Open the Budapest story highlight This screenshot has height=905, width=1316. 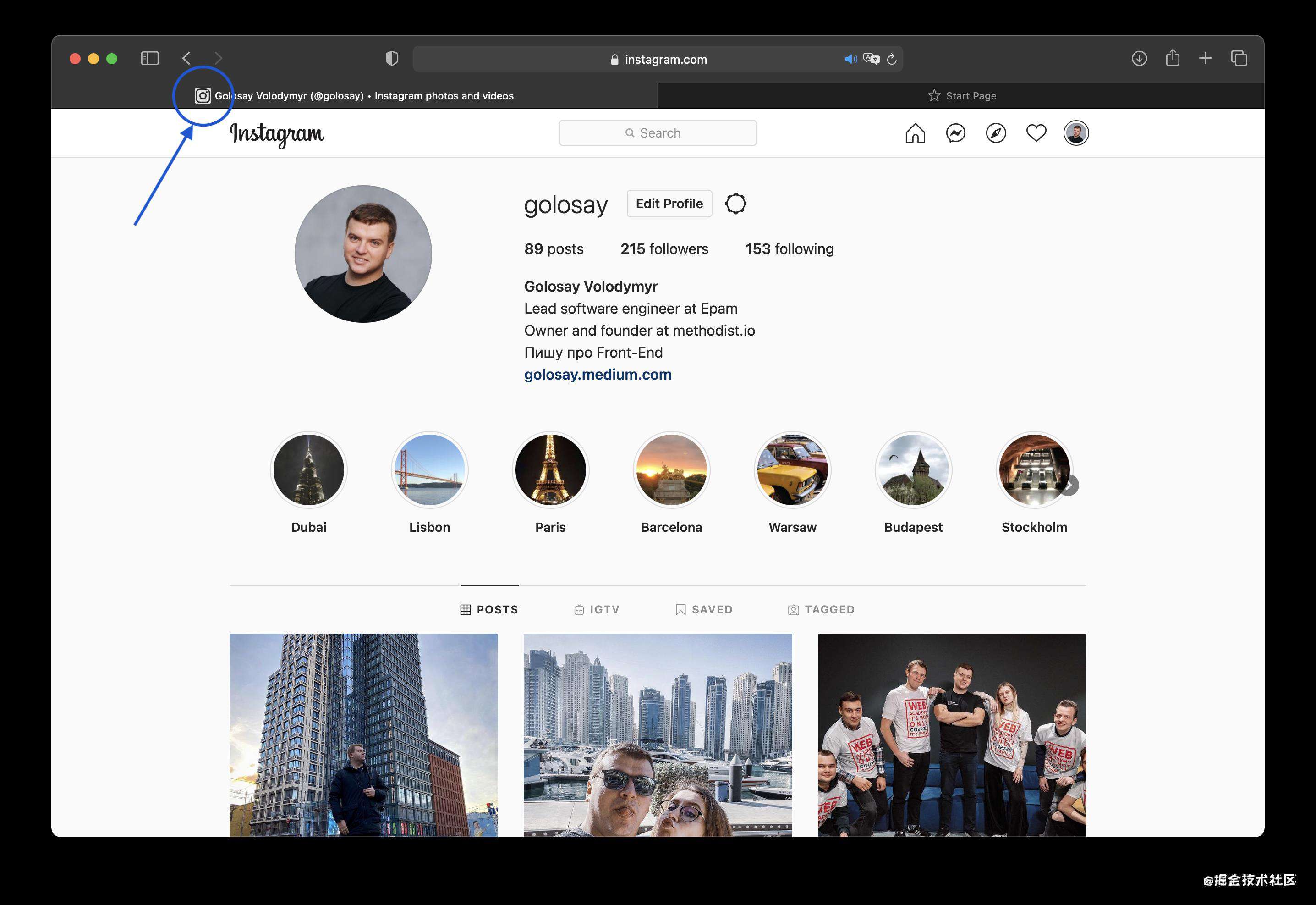point(913,470)
